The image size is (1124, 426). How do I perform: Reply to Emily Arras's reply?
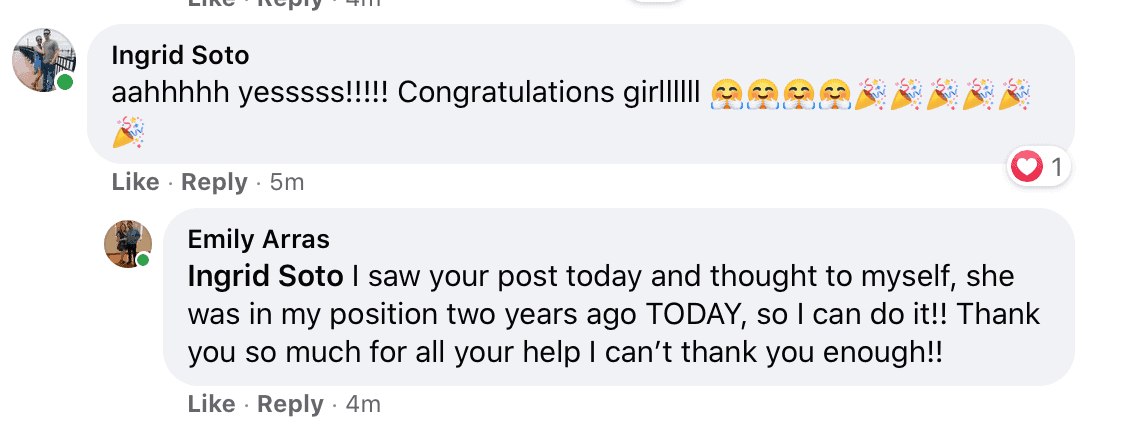(x=290, y=404)
